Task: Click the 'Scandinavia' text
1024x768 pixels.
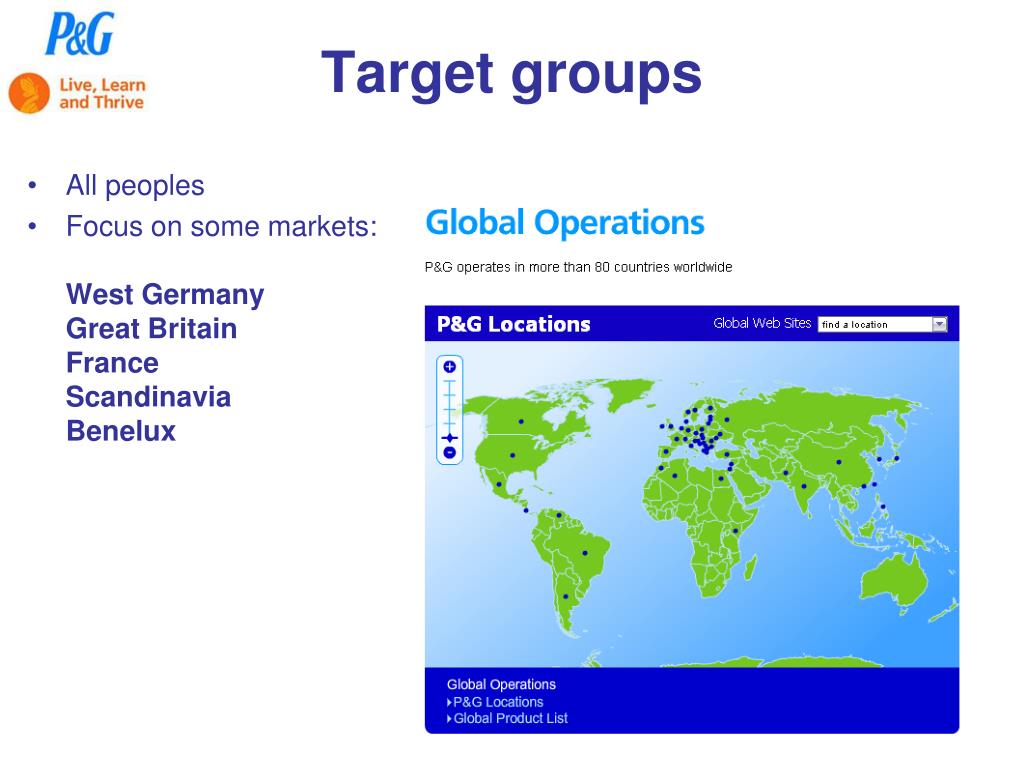Action: click(x=148, y=397)
